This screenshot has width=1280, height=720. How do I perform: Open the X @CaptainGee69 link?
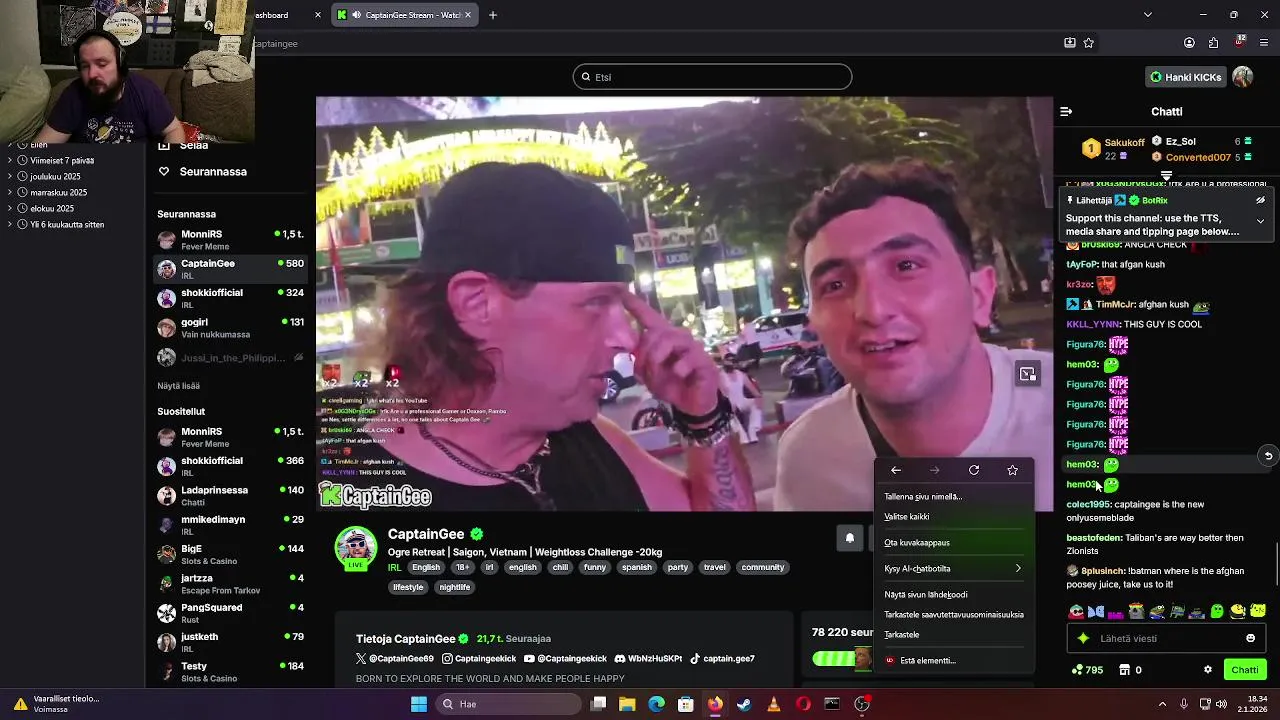(x=394, y=659)
